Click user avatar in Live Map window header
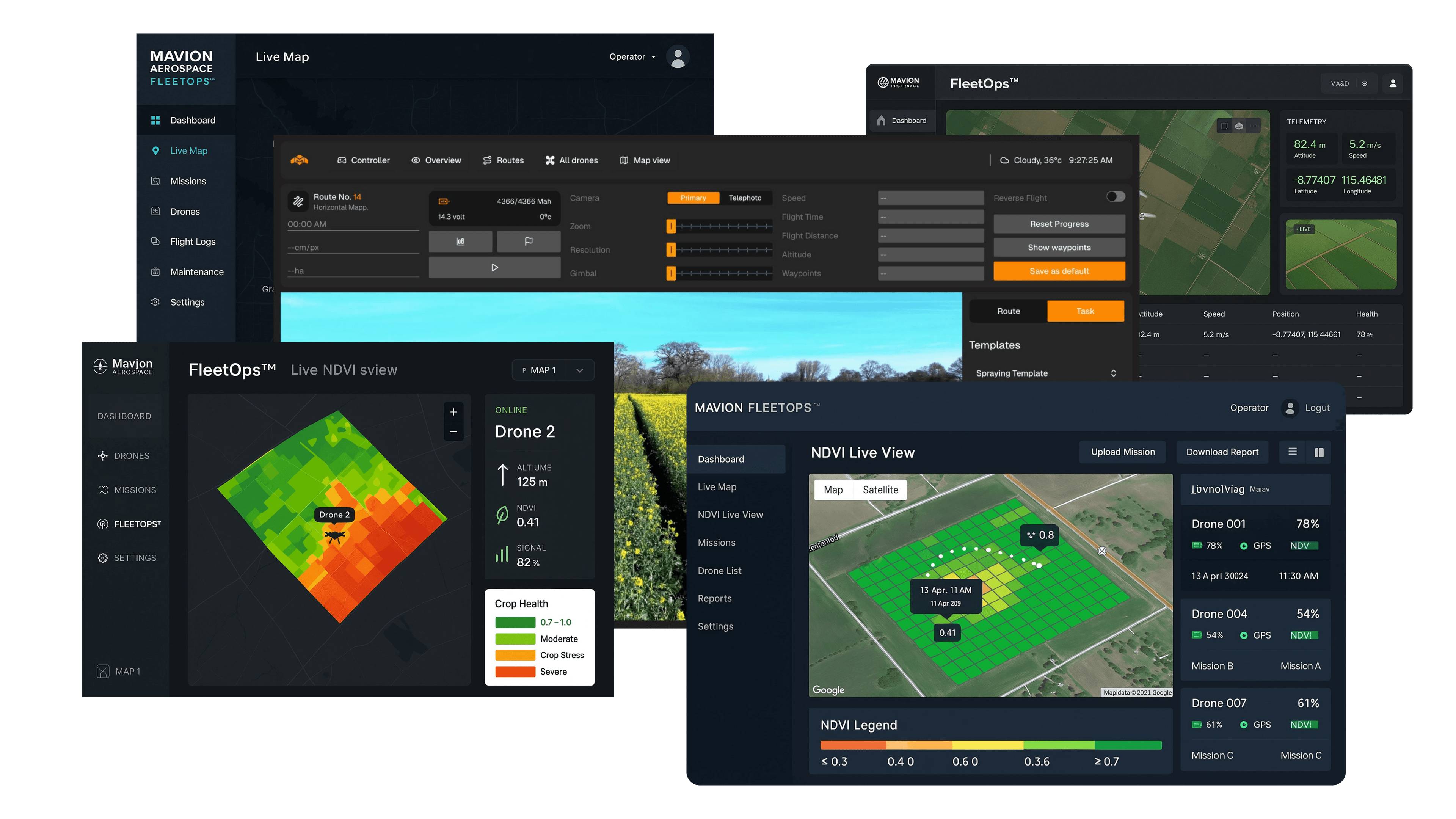 (x=678, y=56)
